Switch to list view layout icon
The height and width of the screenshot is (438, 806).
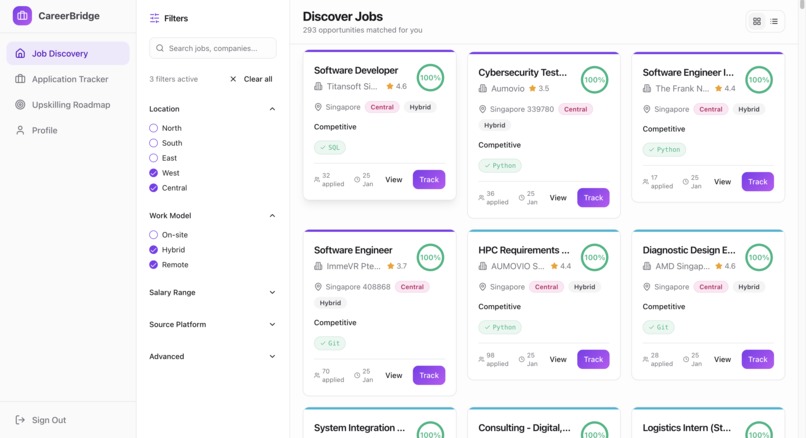774,22
